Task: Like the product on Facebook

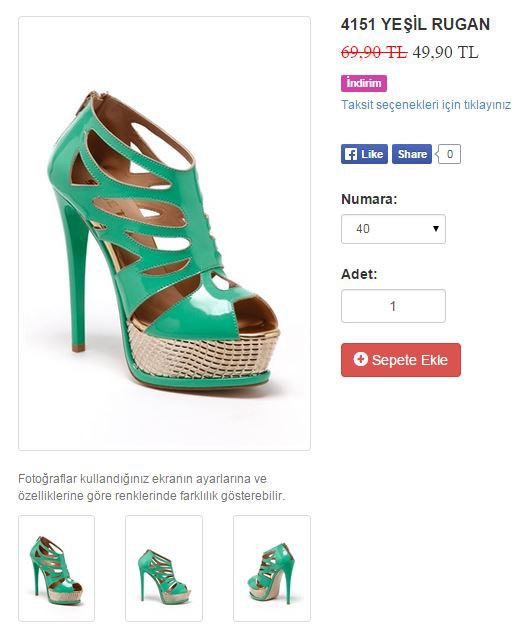Action: coord(364,154)
